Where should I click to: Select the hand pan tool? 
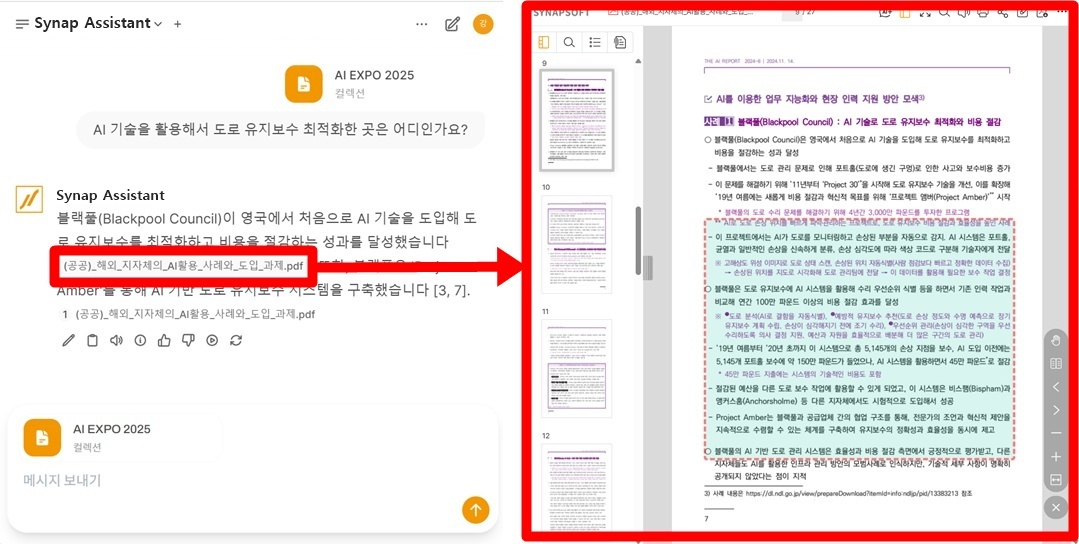pyautogui.click(x=1056, y=340)
